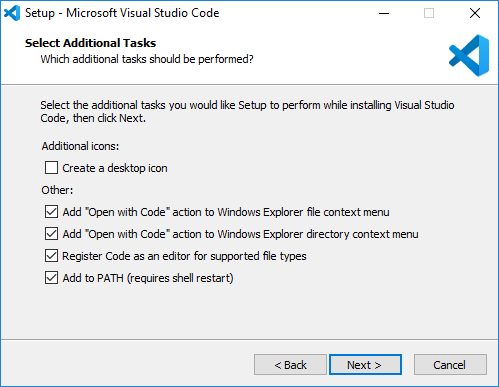
Task: Return to previous page with < Back
Action: [x=290, y=365]
